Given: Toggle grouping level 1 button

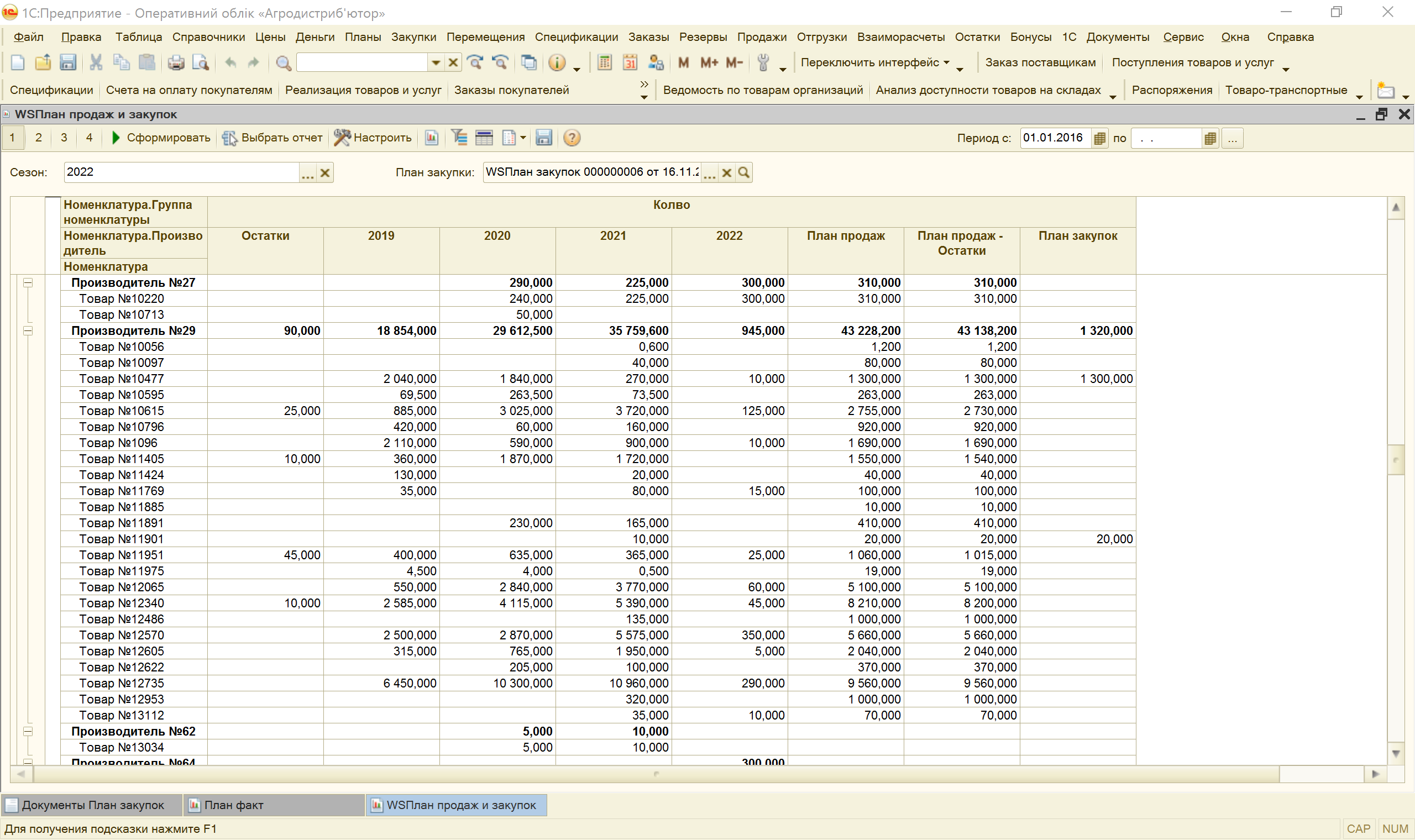Looking at the screenshot, I should 13,138.
